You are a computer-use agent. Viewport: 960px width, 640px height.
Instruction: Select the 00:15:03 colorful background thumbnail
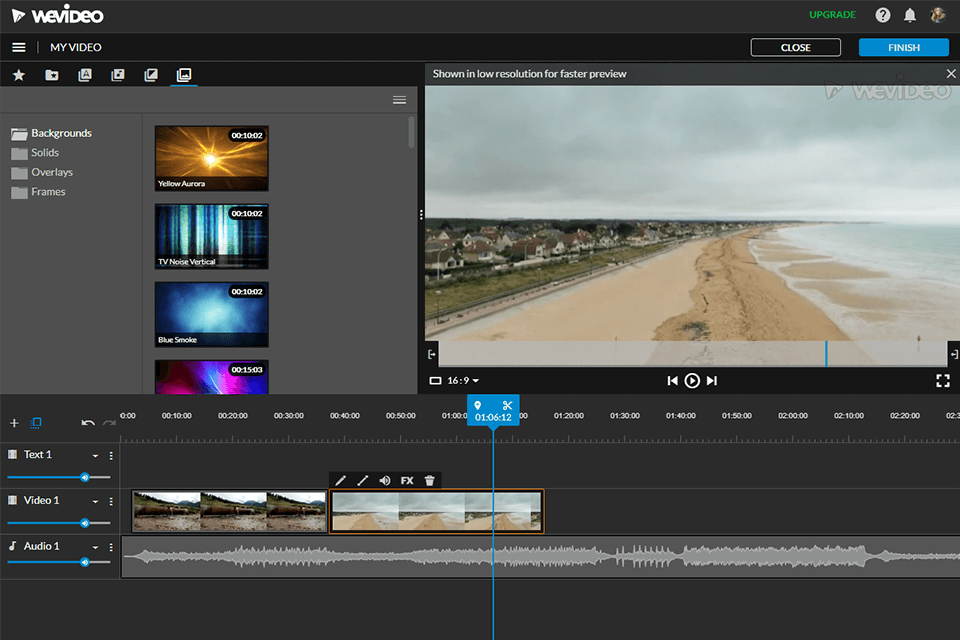[211, 377]
